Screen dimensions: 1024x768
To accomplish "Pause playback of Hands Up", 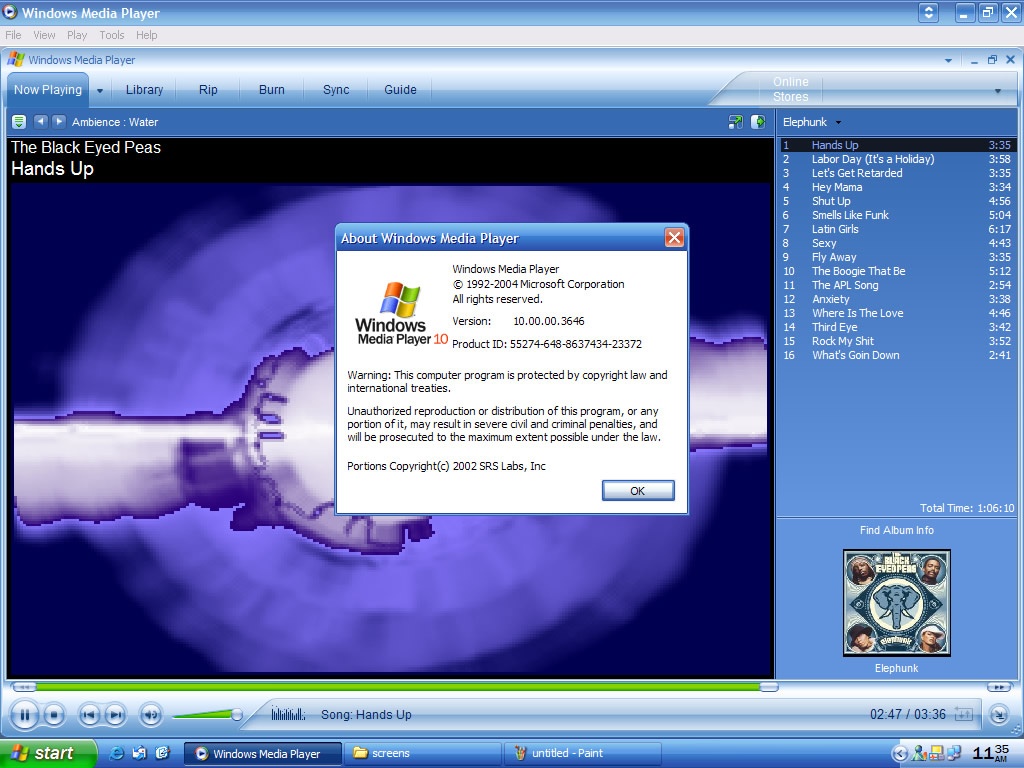I will tap(23, 713).
